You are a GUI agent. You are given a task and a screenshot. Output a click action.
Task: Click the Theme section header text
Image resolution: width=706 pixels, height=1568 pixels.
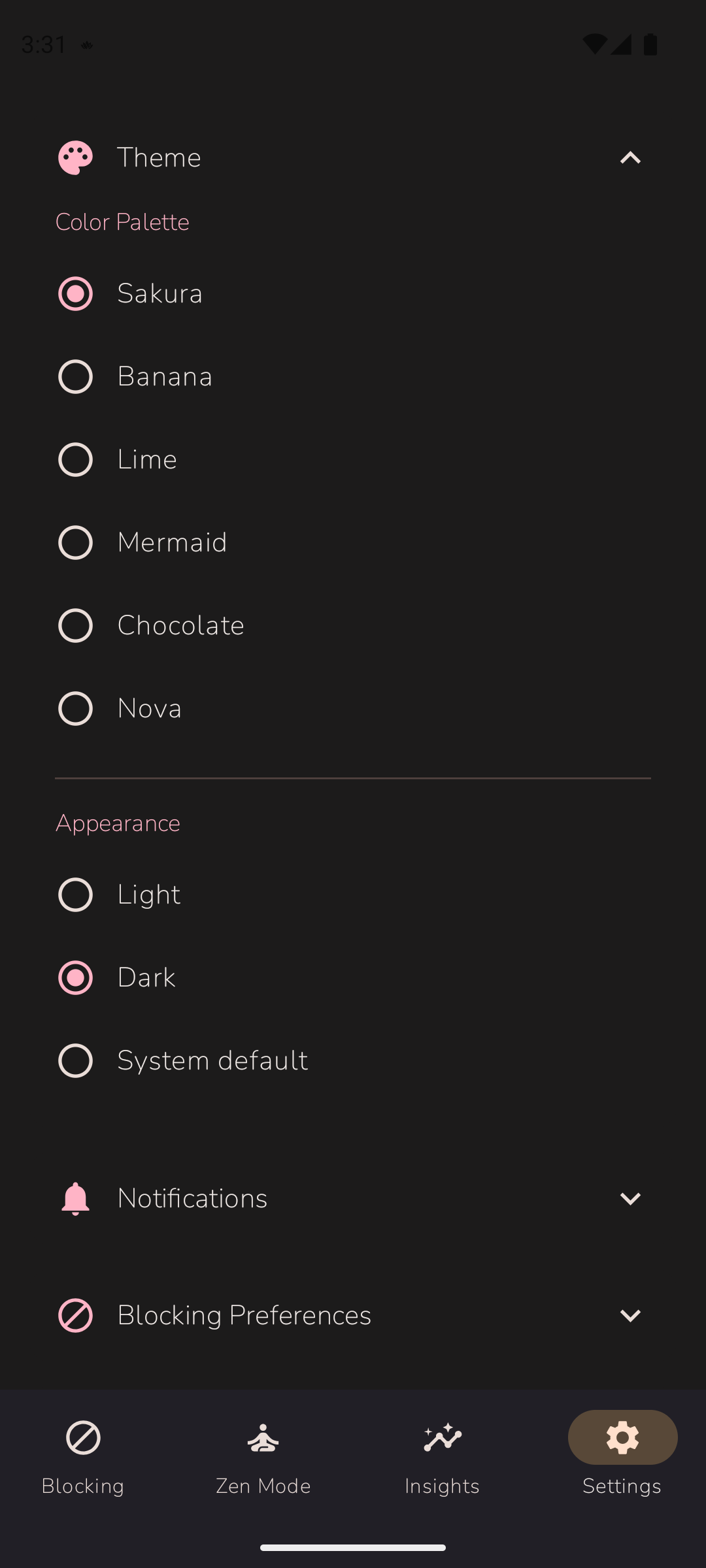(x=159, y=157)
